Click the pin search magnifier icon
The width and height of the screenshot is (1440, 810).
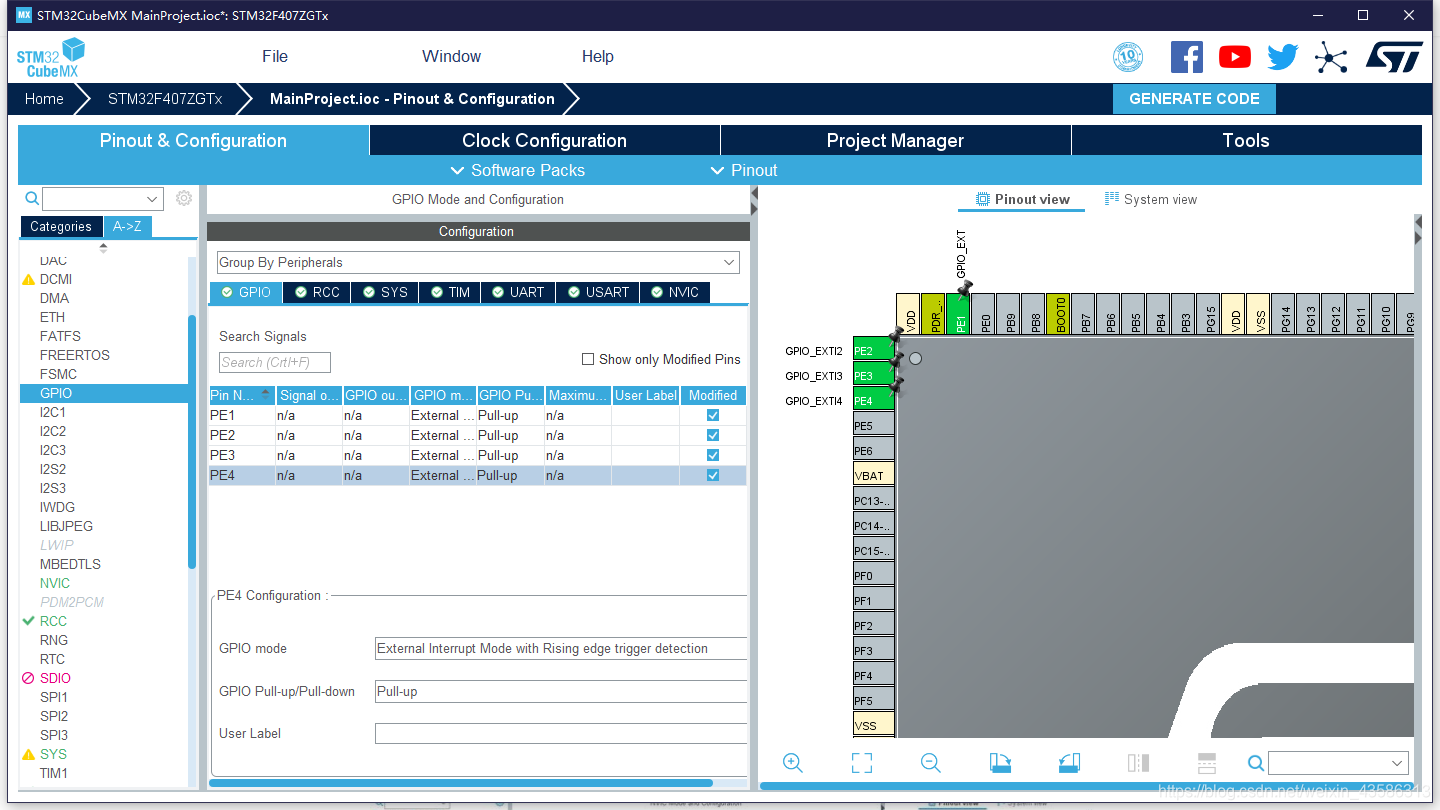[1256, 763]
